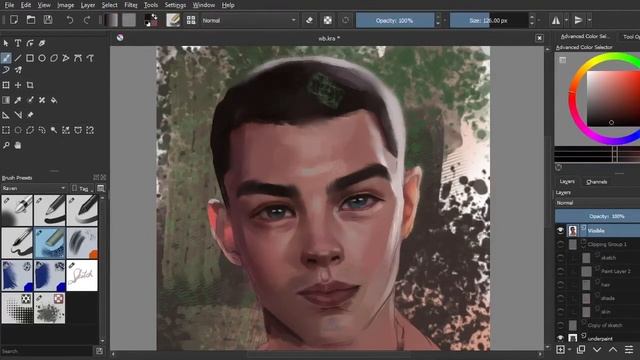Select the Assistant tool
The width and height of the screenshot is (640, 360).
click(6, 115)
